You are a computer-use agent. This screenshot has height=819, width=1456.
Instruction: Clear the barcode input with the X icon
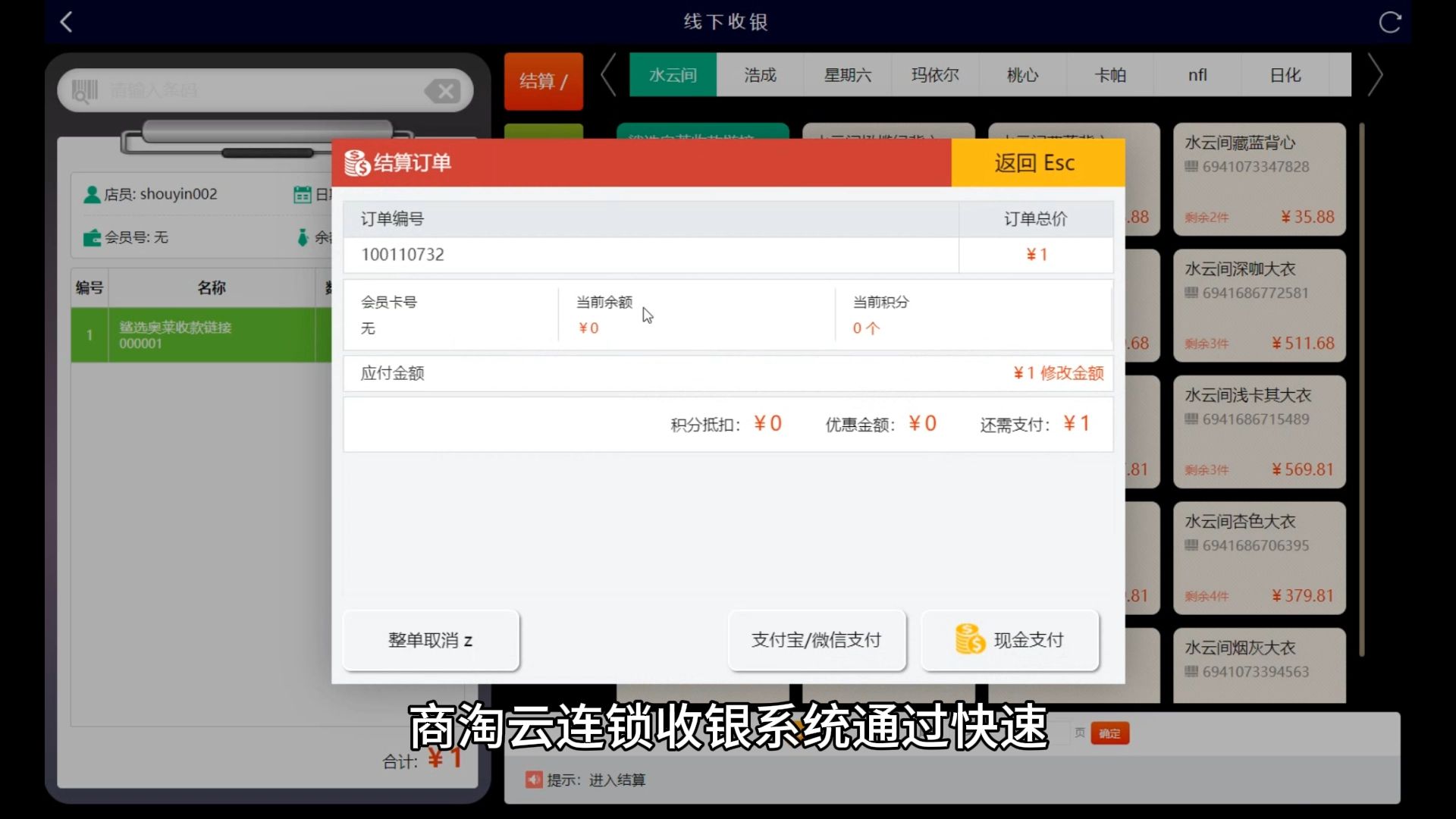[x=444, y=92]
